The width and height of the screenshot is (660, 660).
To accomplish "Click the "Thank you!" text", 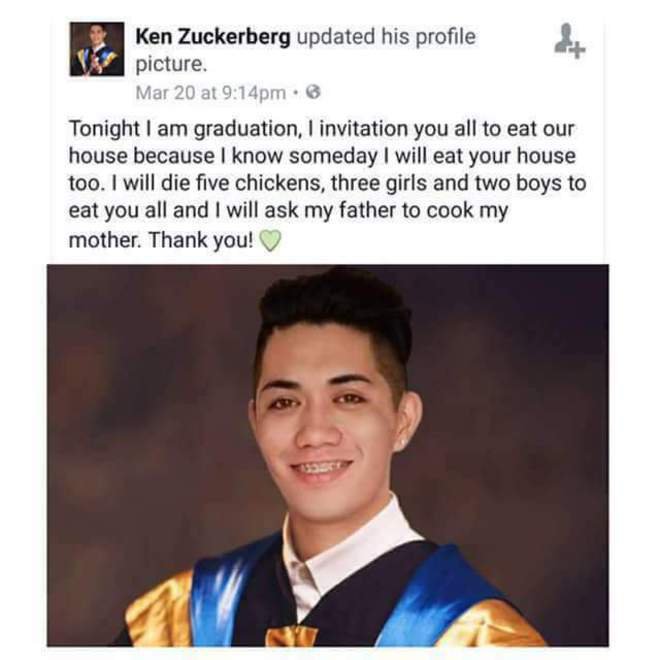I will (x=201, y=240).
